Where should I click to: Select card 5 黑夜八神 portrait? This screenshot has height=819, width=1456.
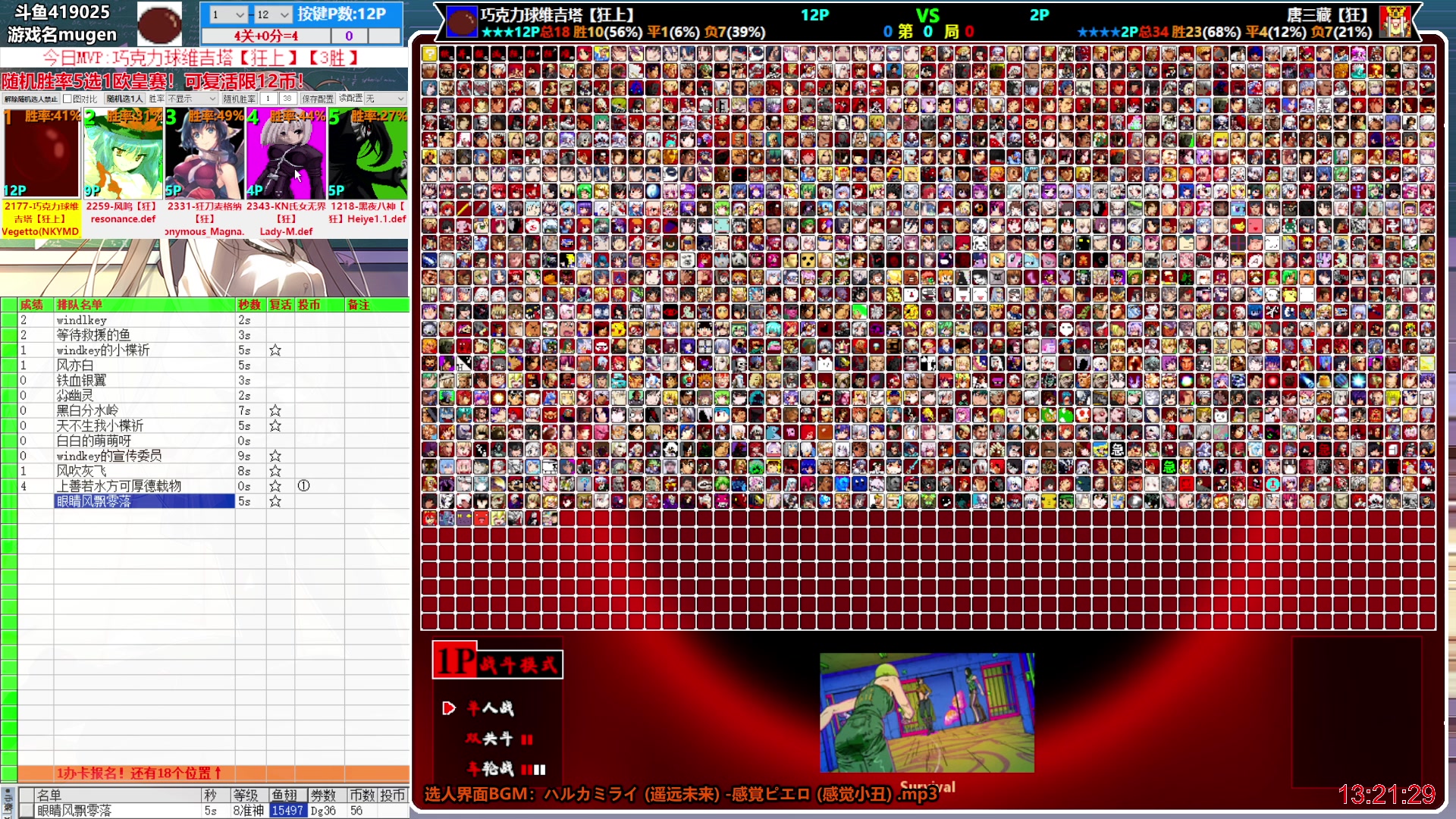point(367,154)
